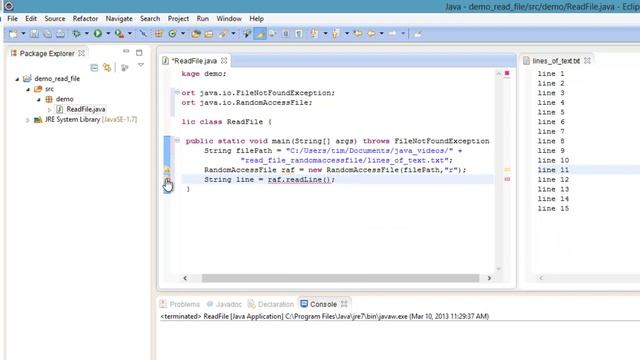Collapse the demo_read_file project node
Screen dimensions: 640x360
click(x=17, y=79)
